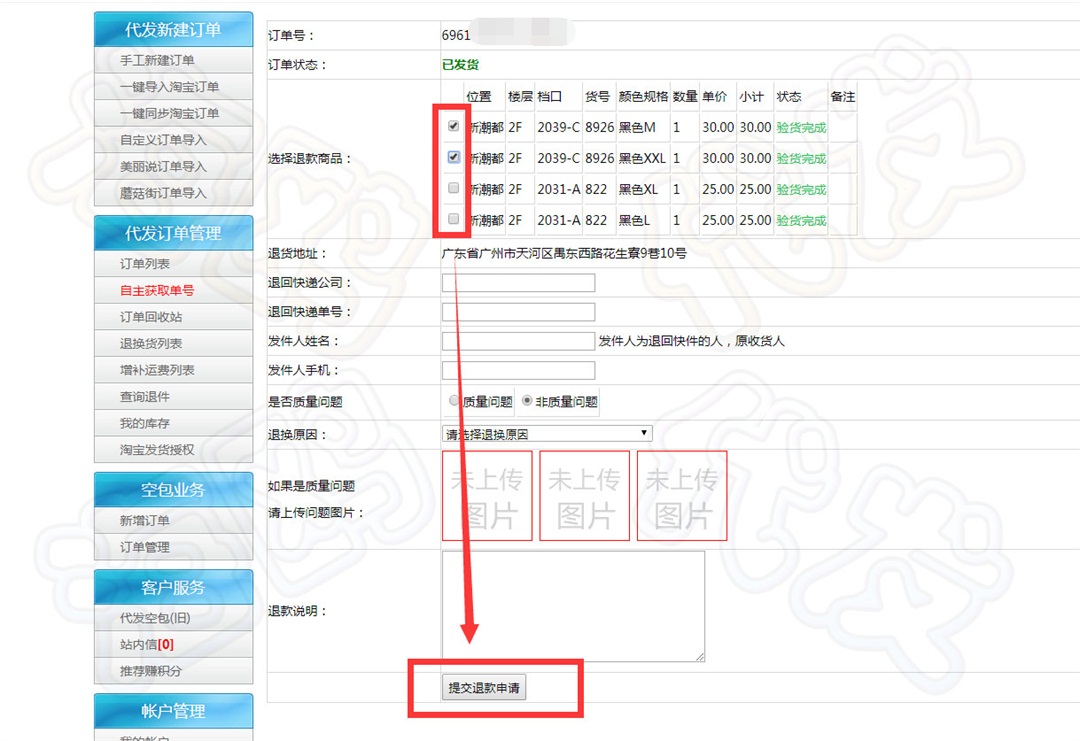Open 站内信 messages link

tap(146, 645)
